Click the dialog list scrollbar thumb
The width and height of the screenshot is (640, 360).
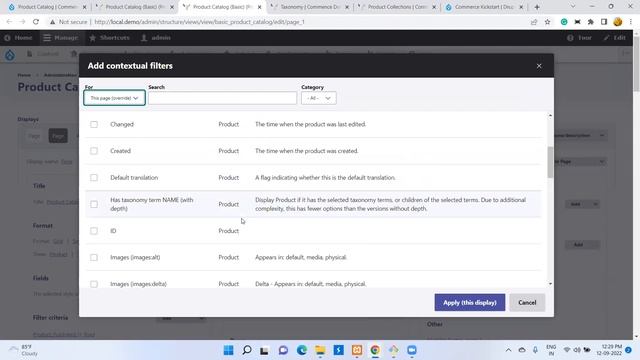[x=550, y=162]
